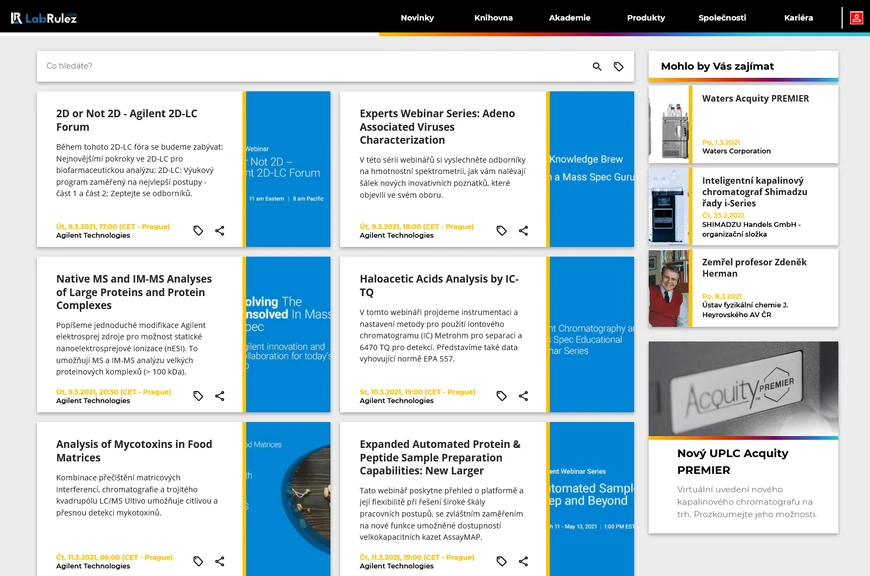The width and height of the screenshot is (870, 576).
Task: Click 'Waters Corporation' company text
Action: click(736, 151)
